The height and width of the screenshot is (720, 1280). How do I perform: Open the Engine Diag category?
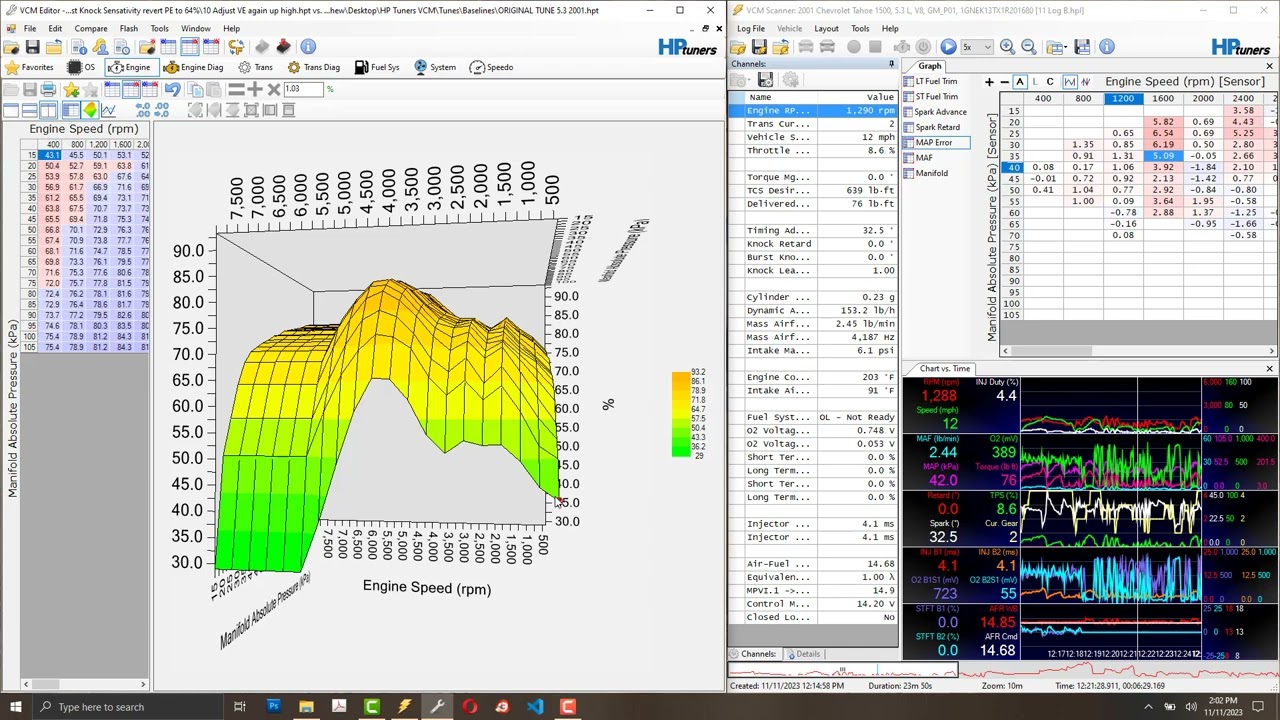click(193, 67)
